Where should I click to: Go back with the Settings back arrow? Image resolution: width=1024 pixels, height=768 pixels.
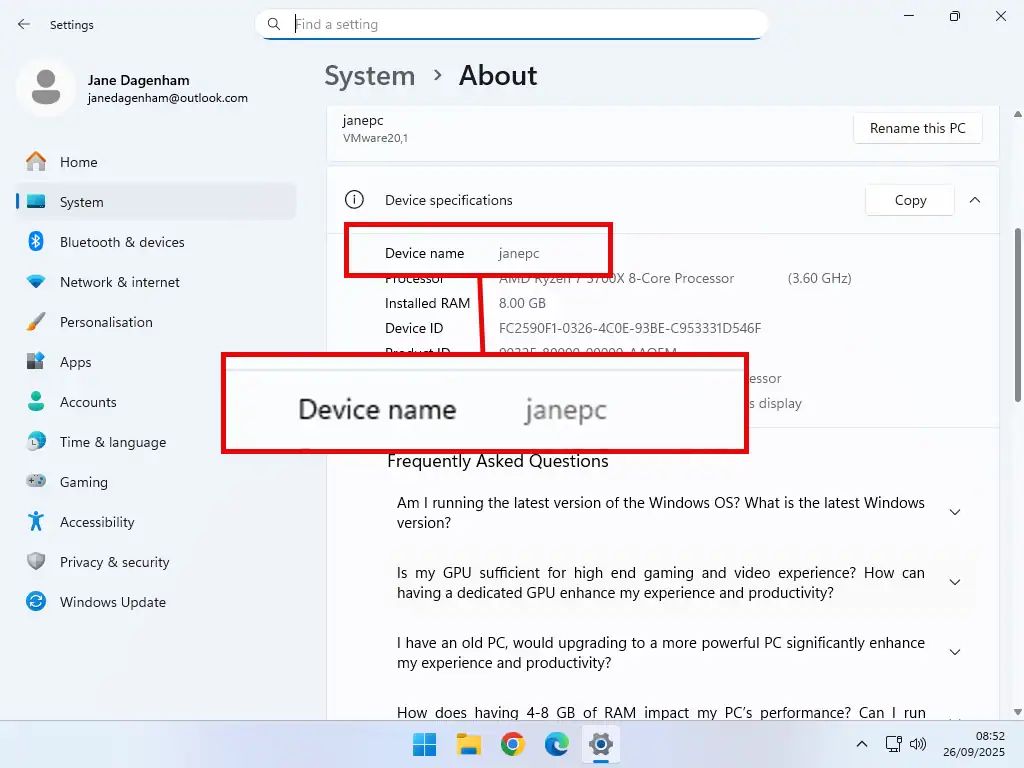(x=24, y=24)
